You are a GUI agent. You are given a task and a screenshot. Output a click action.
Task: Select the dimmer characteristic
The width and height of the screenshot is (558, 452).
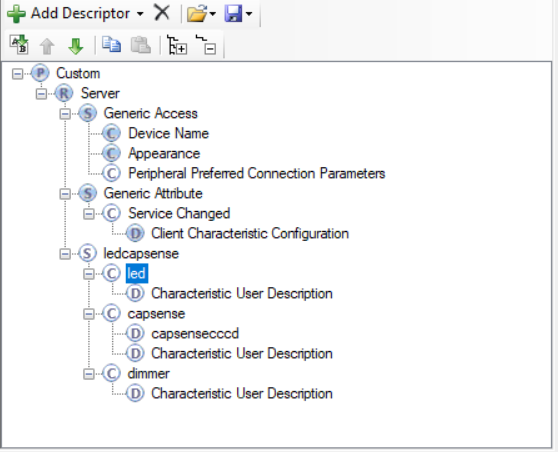click(x=148, y=374)
